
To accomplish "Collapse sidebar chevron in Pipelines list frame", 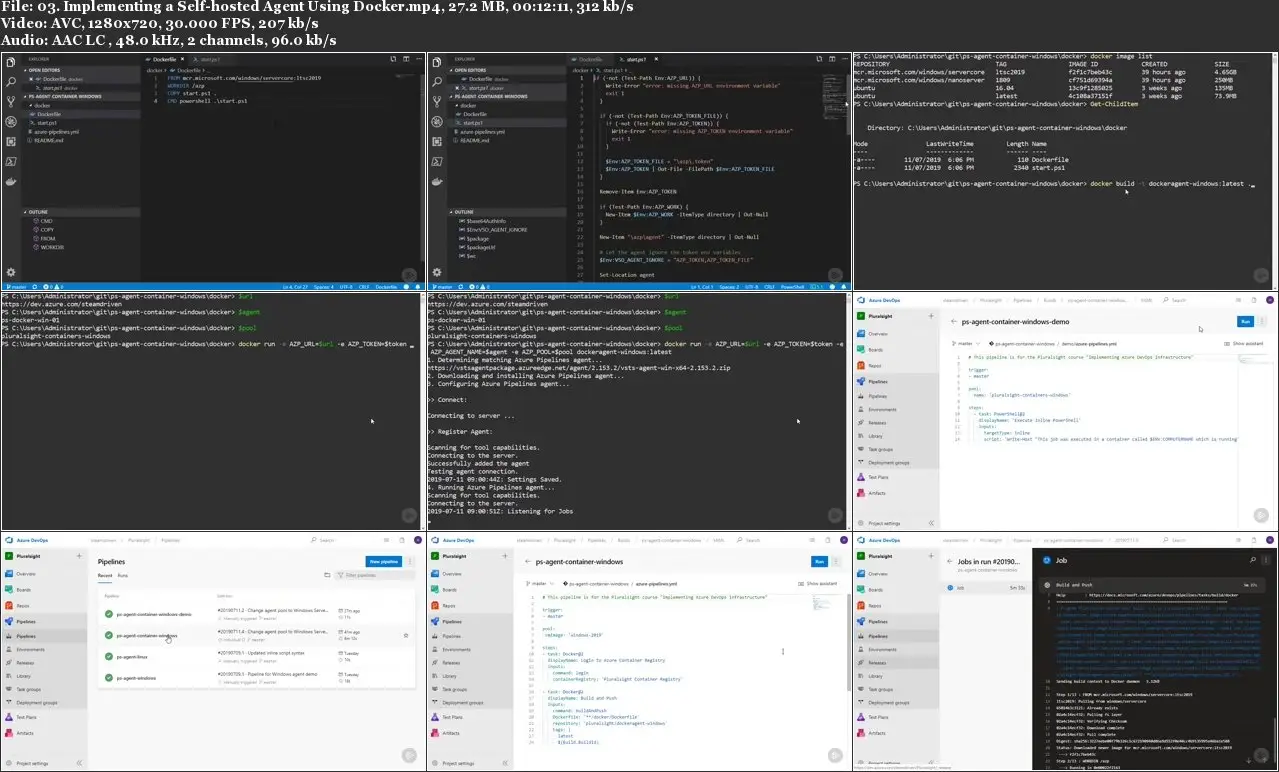I will [79, 763].
